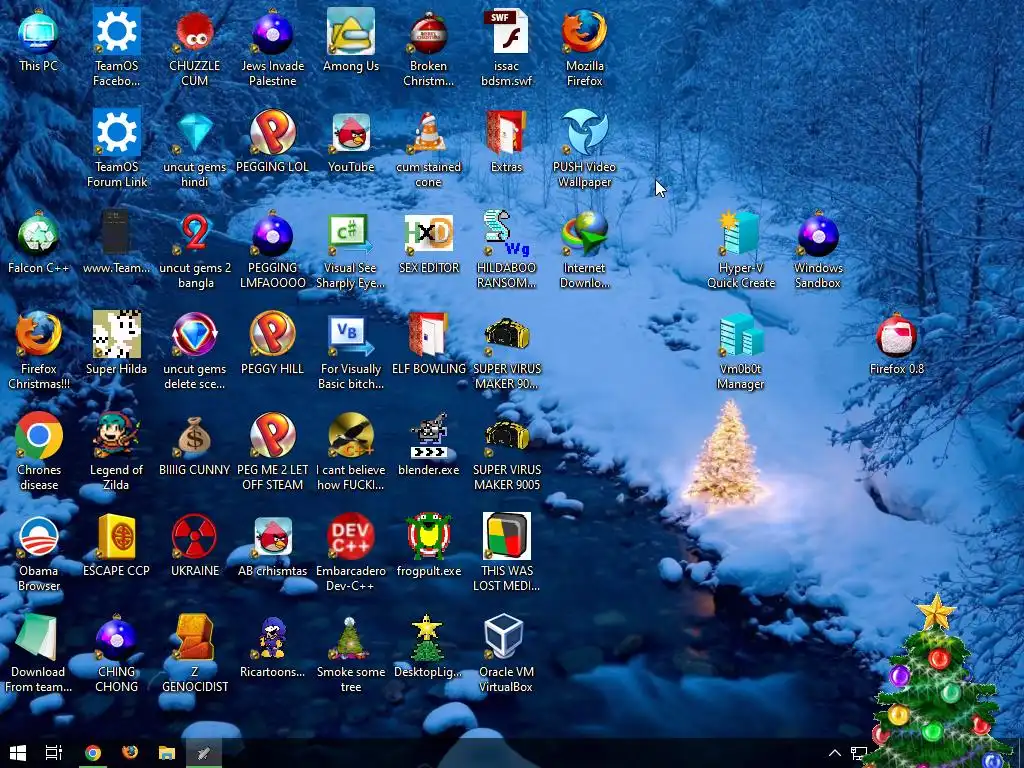1024x768 pixels.
Task: Open the www.Team... text file icon
Action: (x=116, y=232)
